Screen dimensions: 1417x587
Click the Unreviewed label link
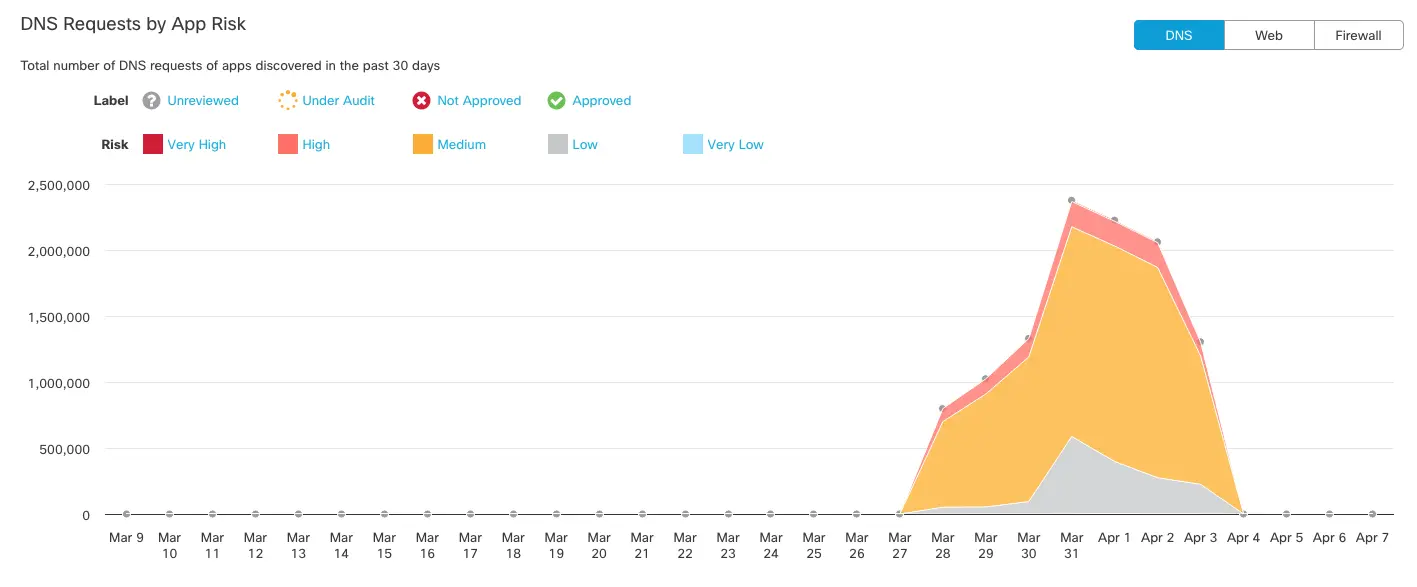203,100
